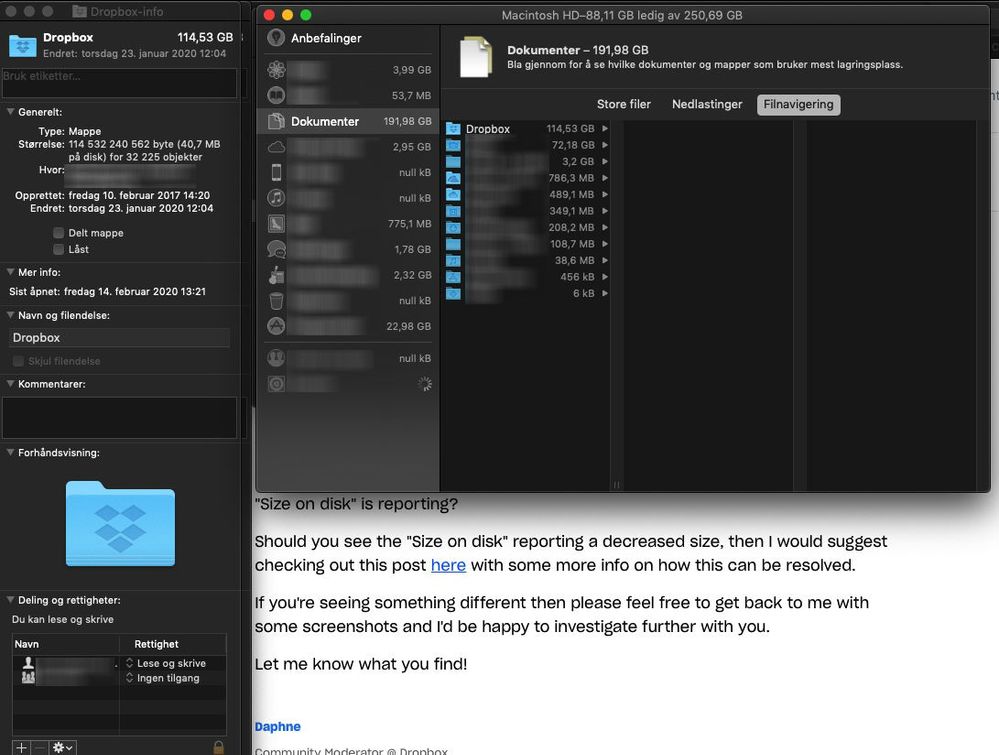The image size is (999, 755).
Task: Collapse the Generelt section
Action: (x=10, y=111)
